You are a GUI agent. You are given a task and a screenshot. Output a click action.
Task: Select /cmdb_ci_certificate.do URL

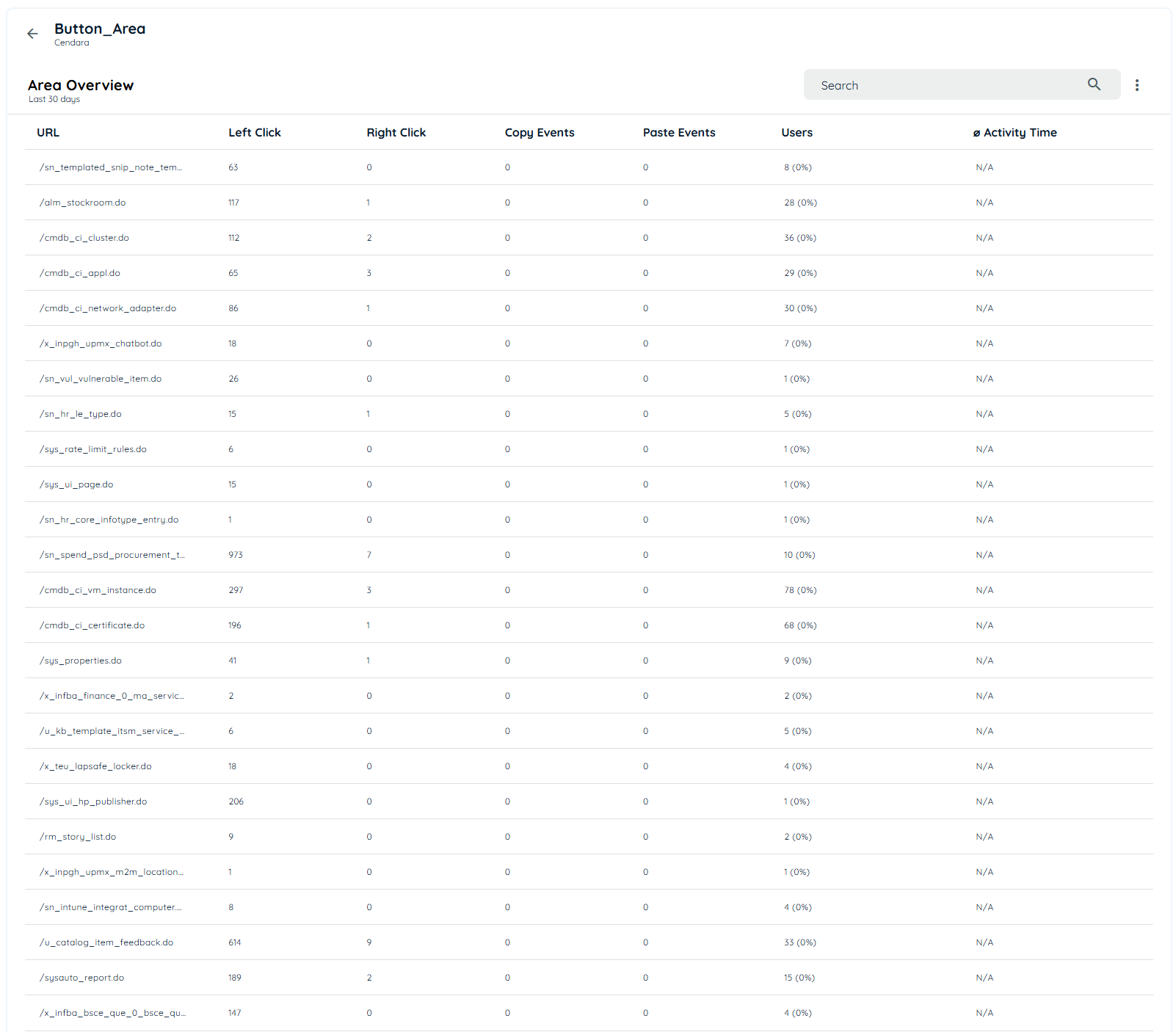click(x=92, y=625)
